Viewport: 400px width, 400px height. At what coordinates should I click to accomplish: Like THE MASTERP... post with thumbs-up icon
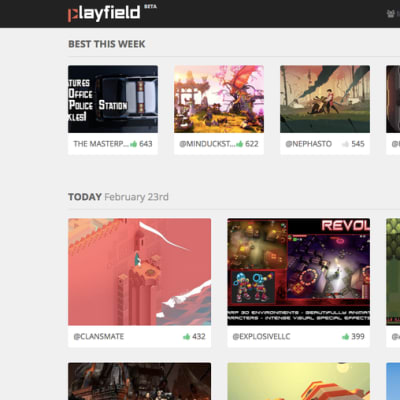pyautogui.click(x=133, y=144)
